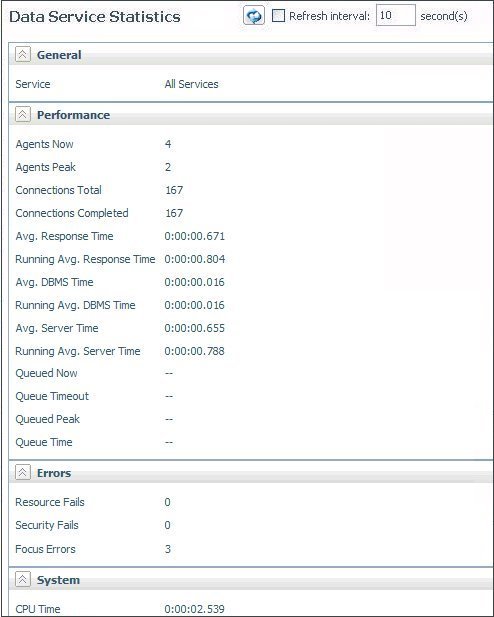This screenshot has height=617, width=494.
Task: Click the General section header
Action: point(59,55)
